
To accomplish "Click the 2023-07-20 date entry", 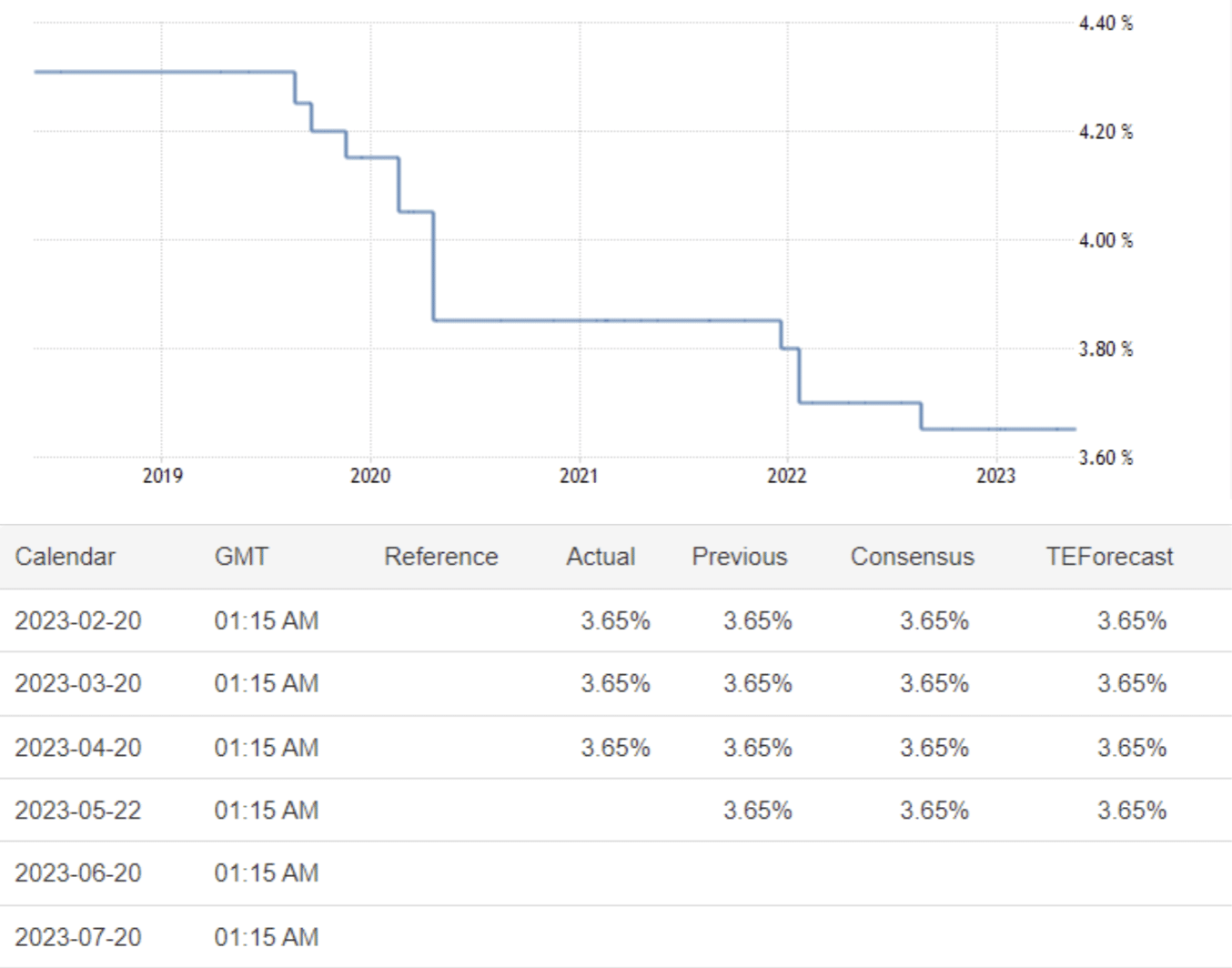I will (x=78, y=937).
